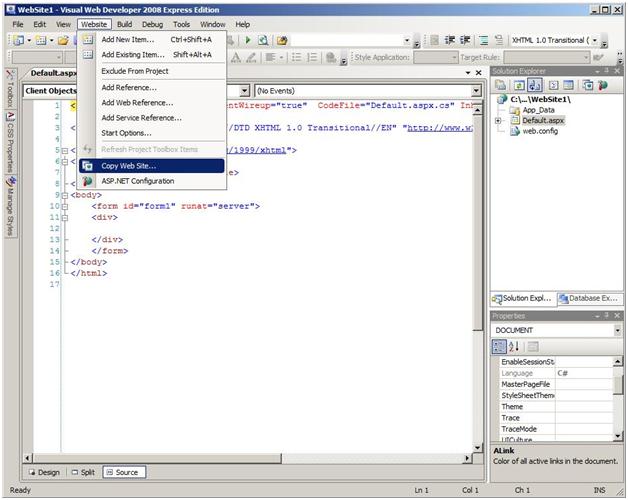Toggle Alphabetical sort in Properties panel

[x=515, y=346]
